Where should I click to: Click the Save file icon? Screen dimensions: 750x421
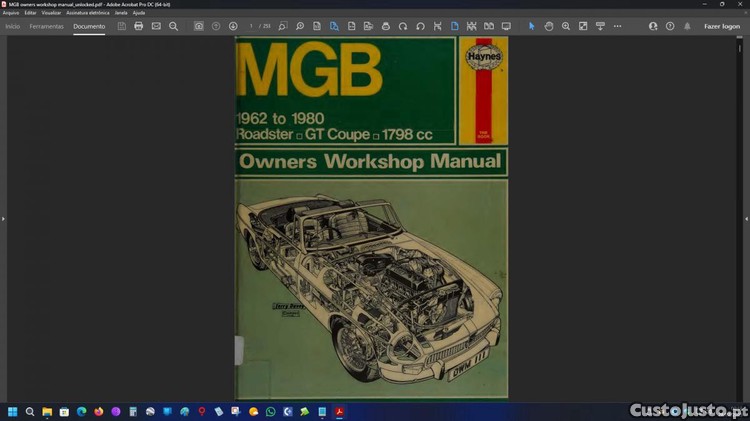(x=122, y=26)
